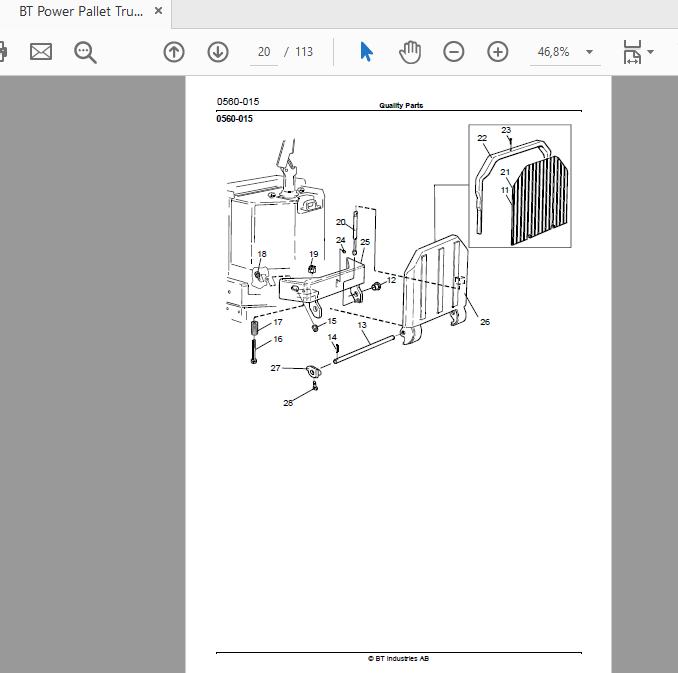Activate the hand pan tool
The height and width of the screenshot is (673, 678).
(409, 52)
